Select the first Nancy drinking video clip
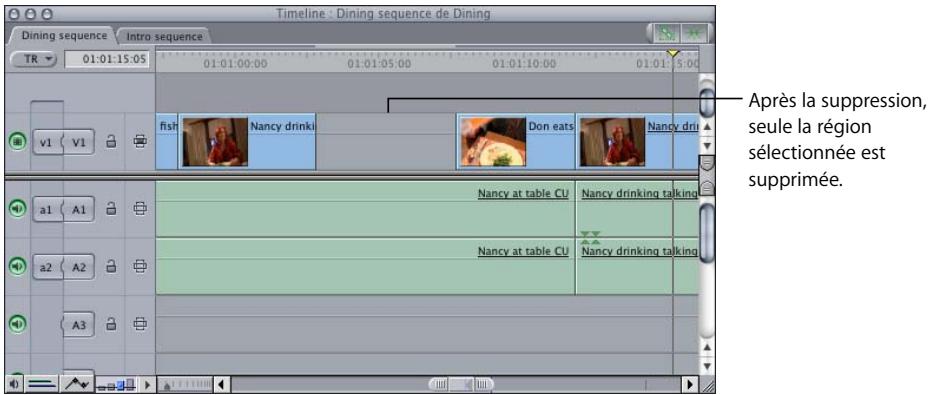The height and width of the screenshot is (395, 929). 248,142
